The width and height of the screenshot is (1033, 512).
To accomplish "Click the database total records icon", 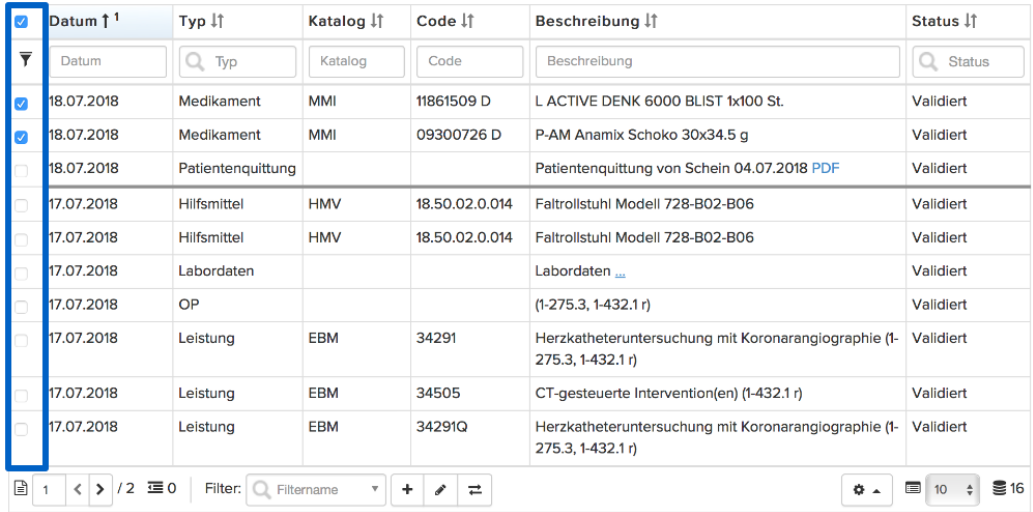I will [x=999, y=488].
